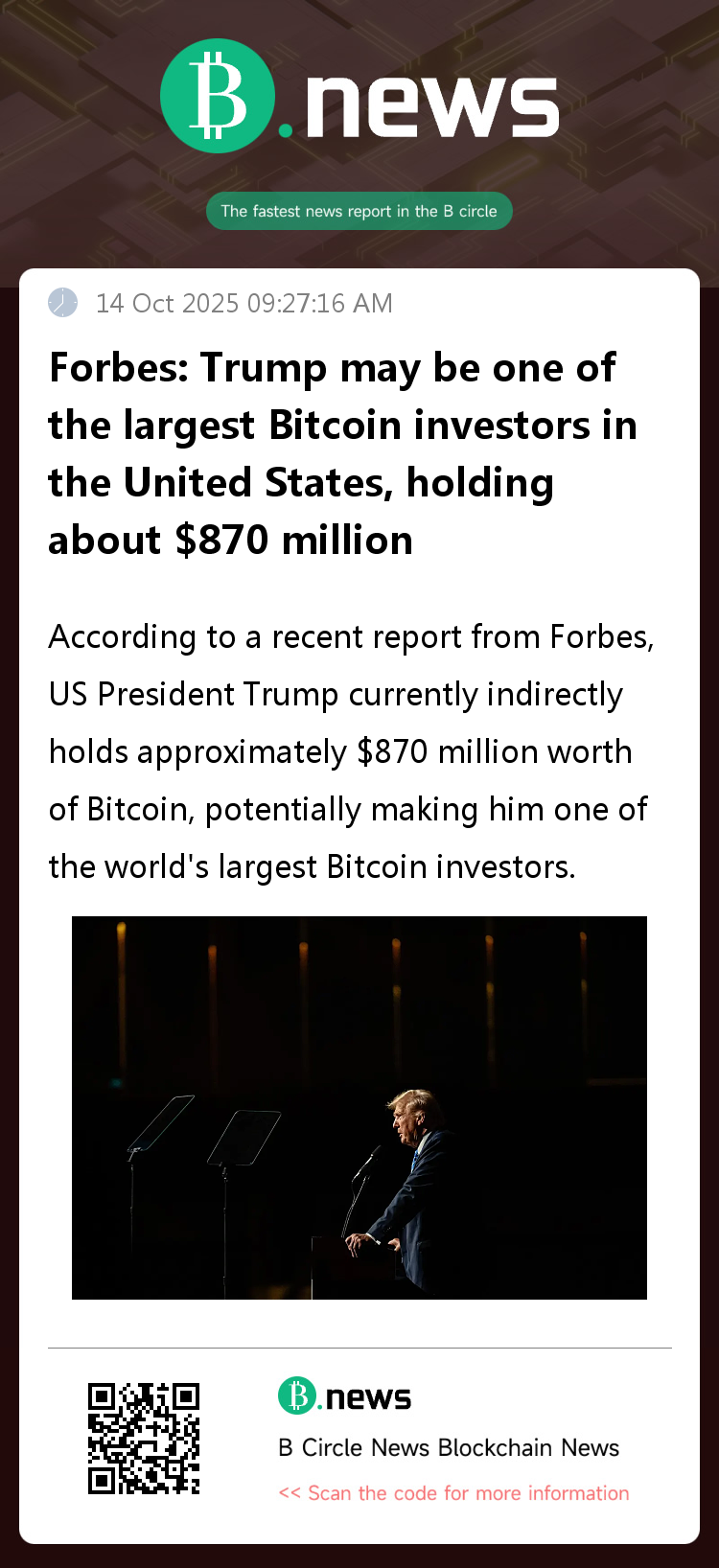Open "Scan the code for more information" link
Image resolution: width=719 pixels, height=1568 pixels.
tap(468, 1493)
